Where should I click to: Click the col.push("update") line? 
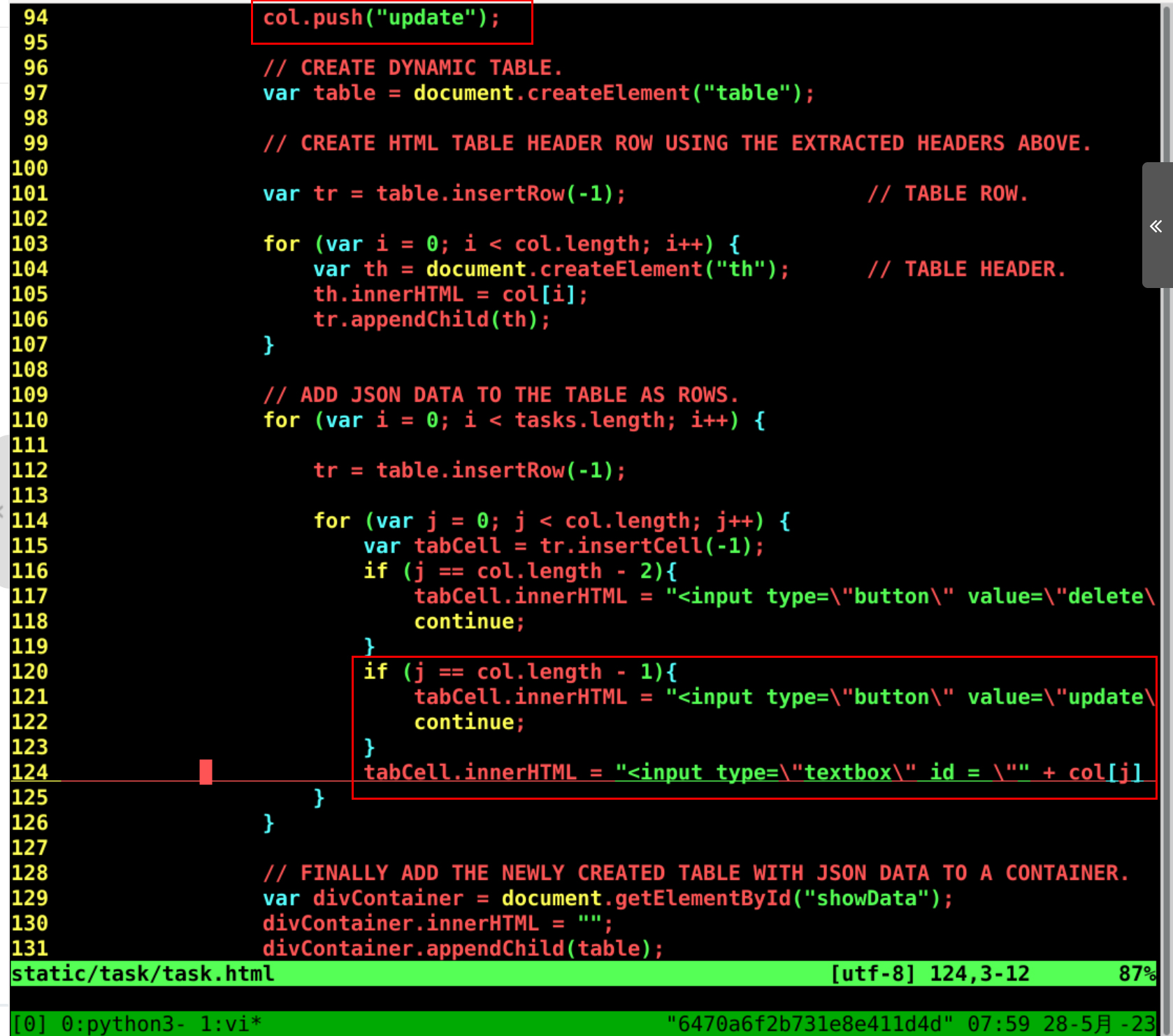pos(382,17)
